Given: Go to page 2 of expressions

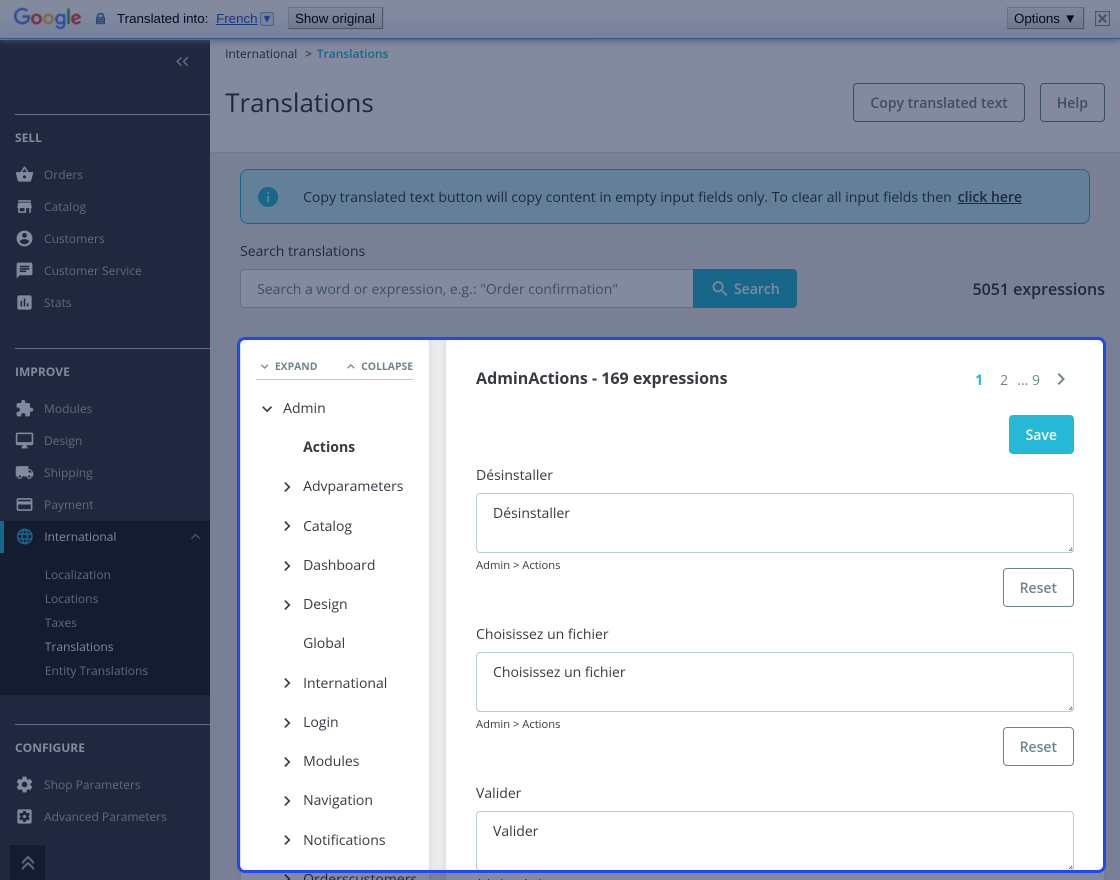Looking at the screenshot, I should [x=1004, y=380].
